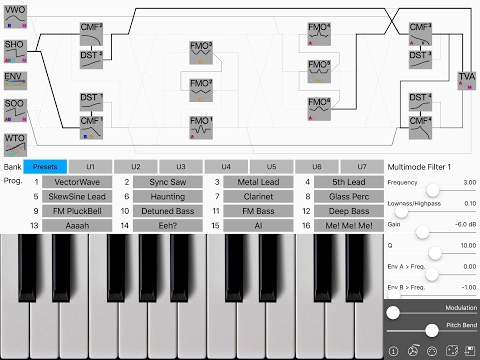Image resolution: width=480 pixels, height=360 pixels.
Task: Switch to the U5 bank tab
Action: pyautogui.click(x=271, y=167)
